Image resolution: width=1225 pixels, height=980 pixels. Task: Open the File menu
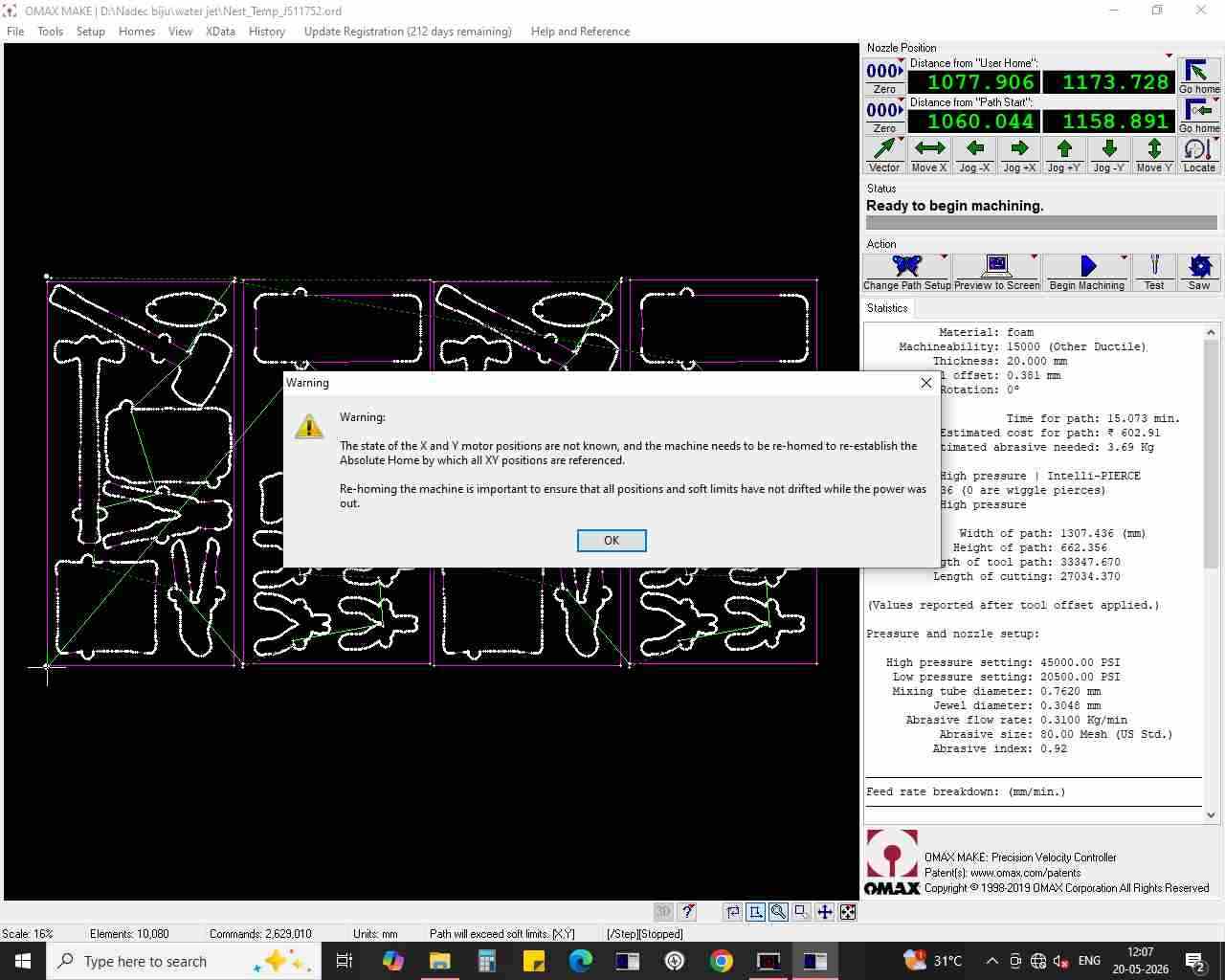15,32
